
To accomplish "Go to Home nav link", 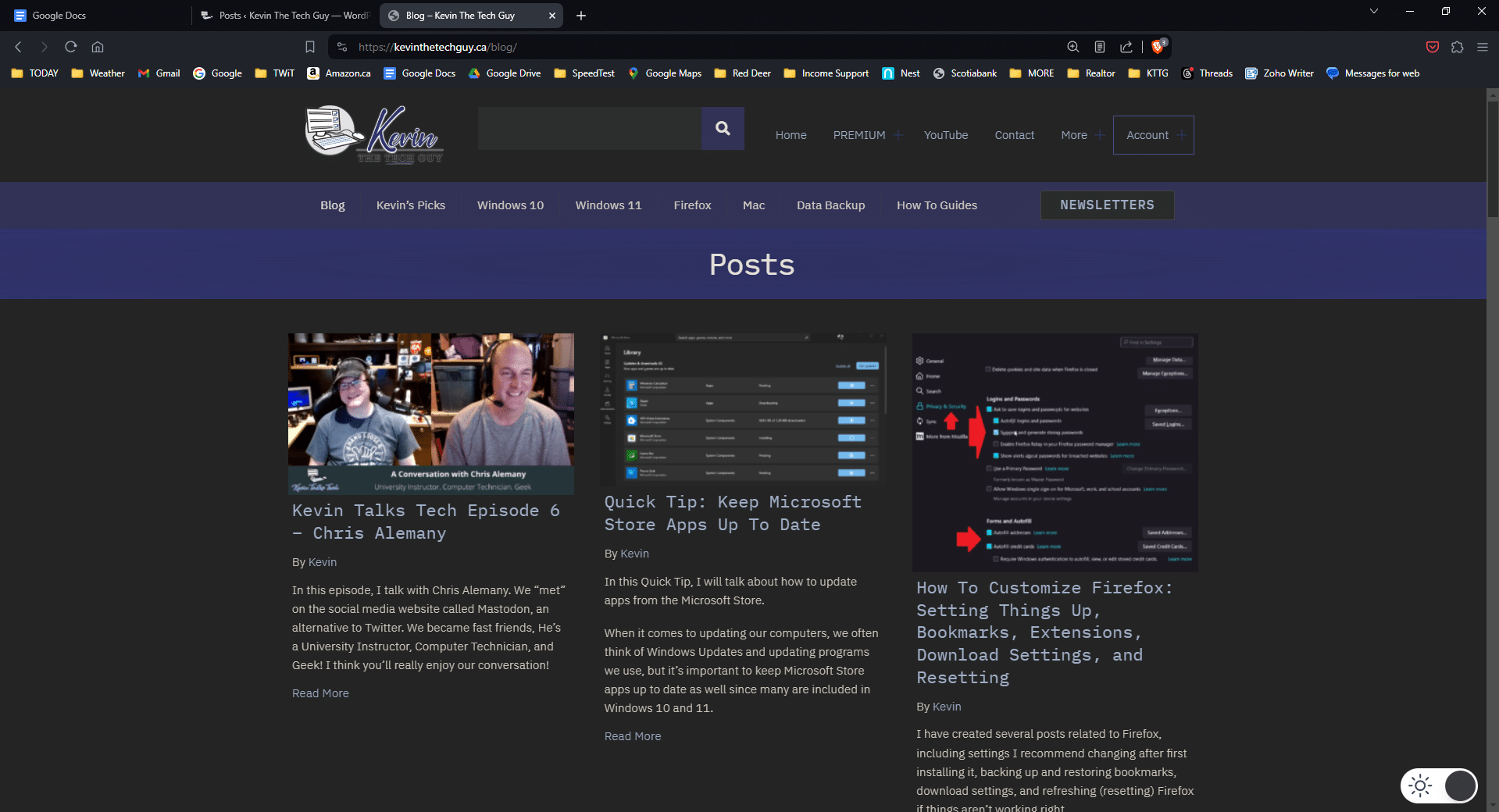I will [791, 135].
